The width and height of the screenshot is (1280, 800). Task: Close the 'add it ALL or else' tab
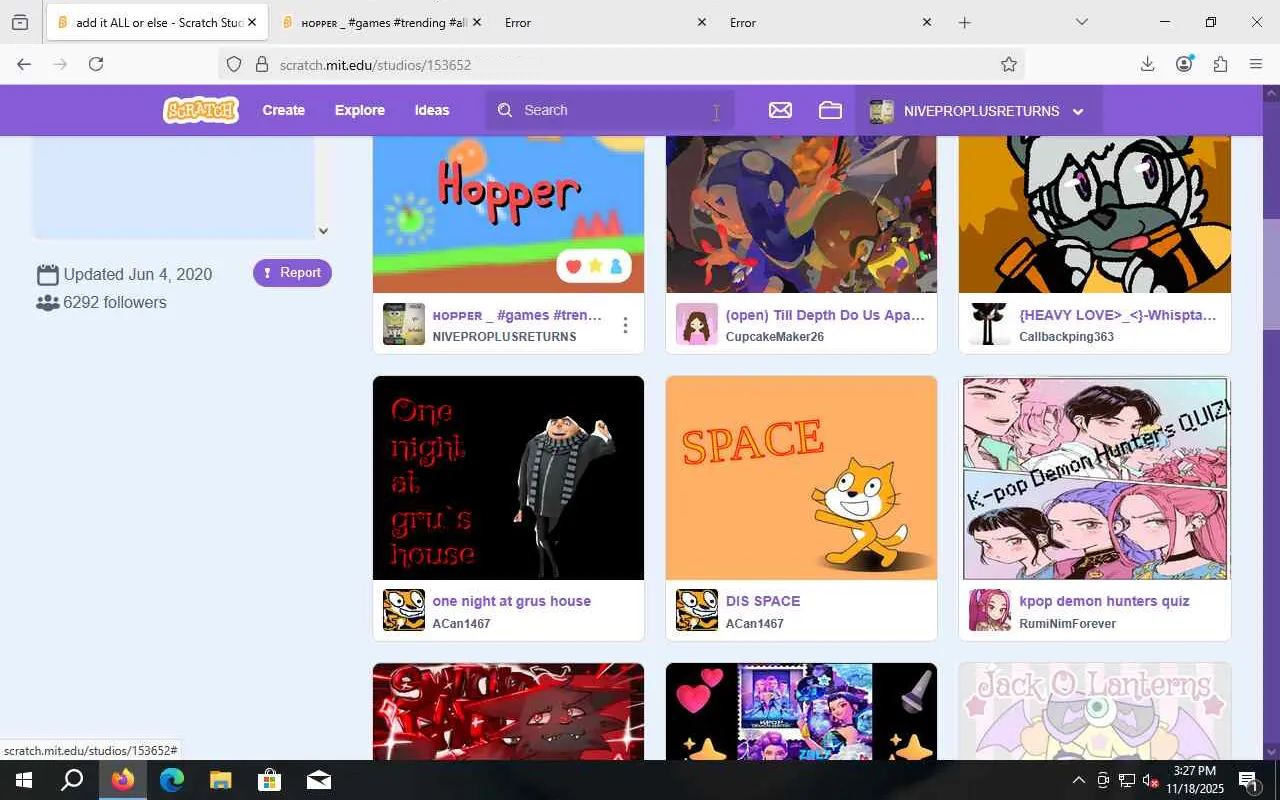coord(251,22)
